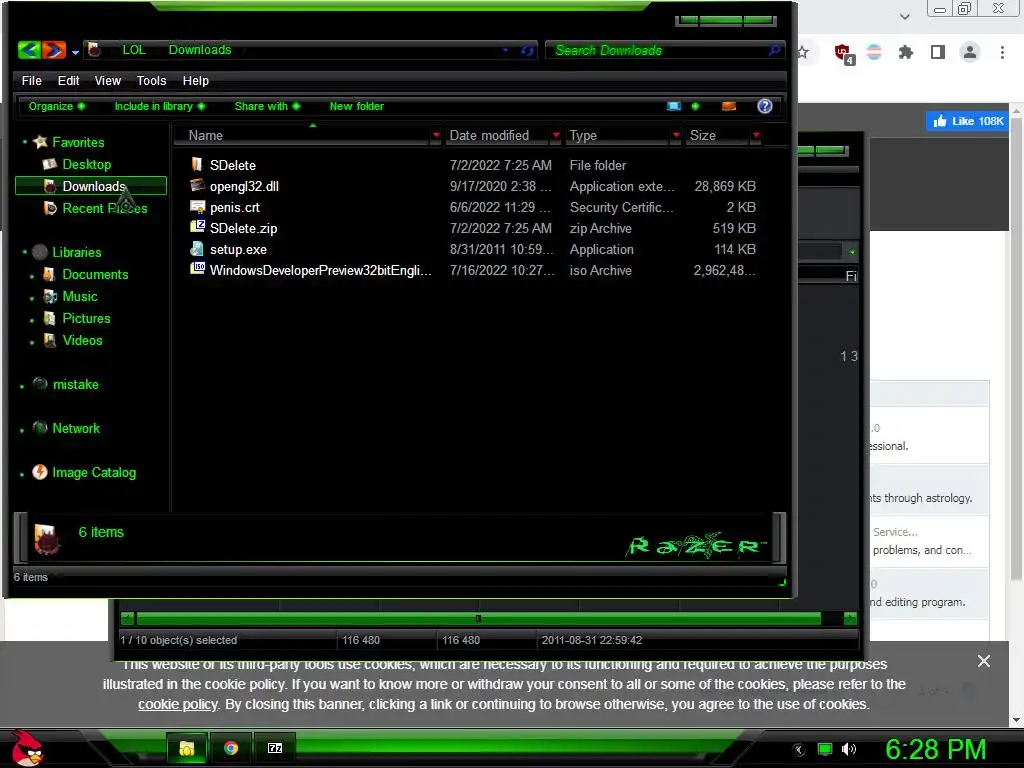Image resolution: width=1024 pixels, height=768 pixels.
Task: Click the Facebook Like 108K button
Action: tap(967, 121)
